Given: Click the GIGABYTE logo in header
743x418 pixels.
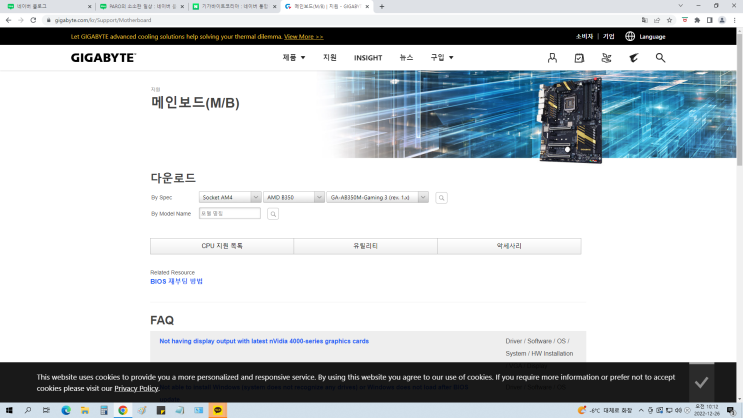Looking at the screenshot, I should click(x=103, y=58).
